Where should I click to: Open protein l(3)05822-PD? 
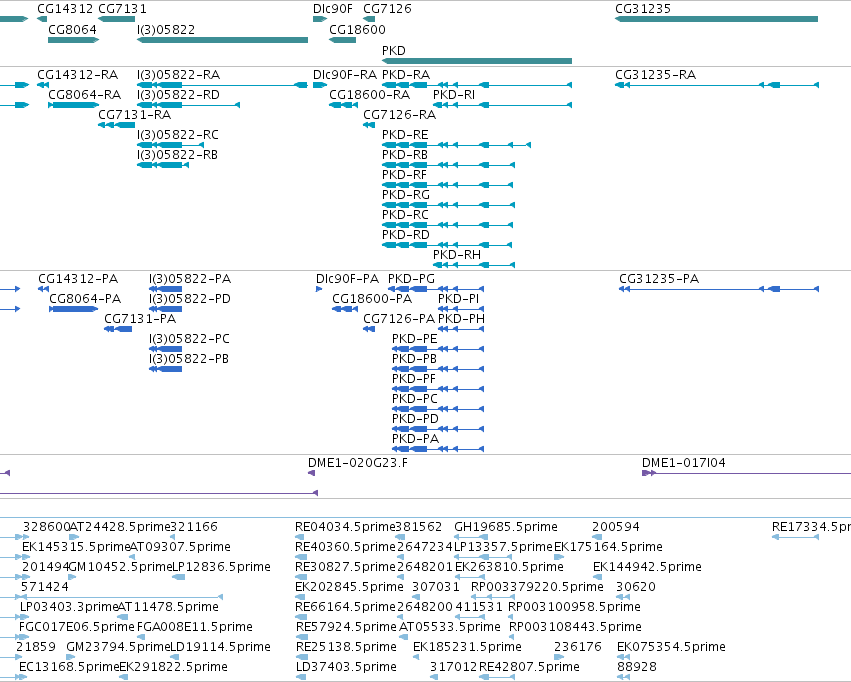[x=190, y=299]
